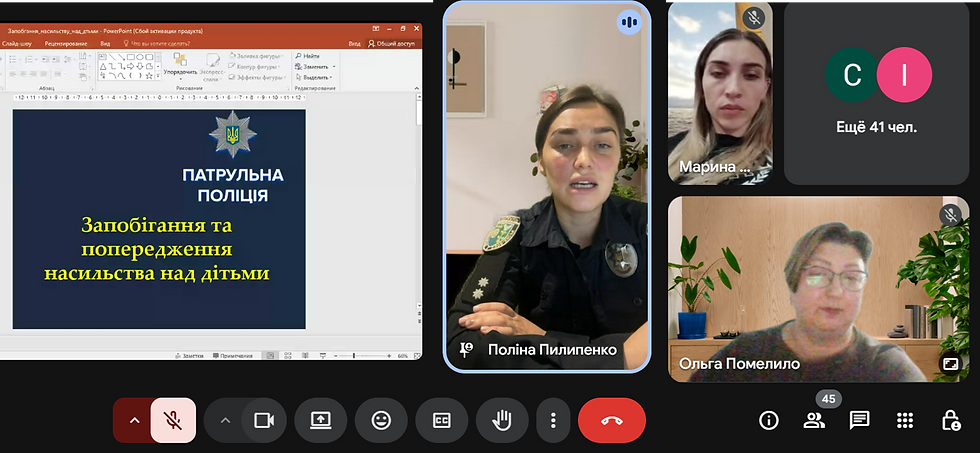Open chat with everyone
This screenshot has height=453, width=980.
pyautogui.click(x=860, y=421)
